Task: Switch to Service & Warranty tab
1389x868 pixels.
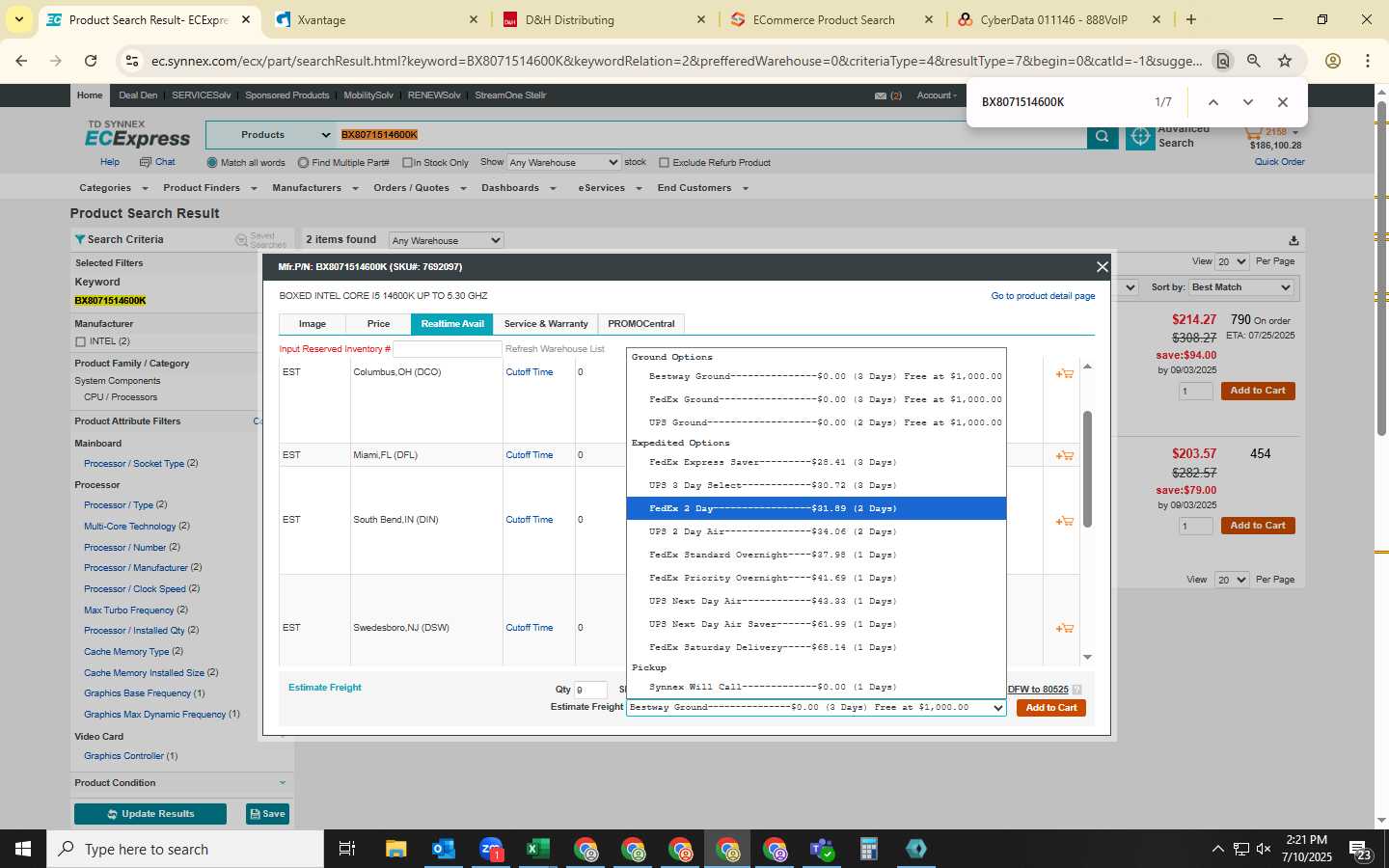Action: (545, 324)
